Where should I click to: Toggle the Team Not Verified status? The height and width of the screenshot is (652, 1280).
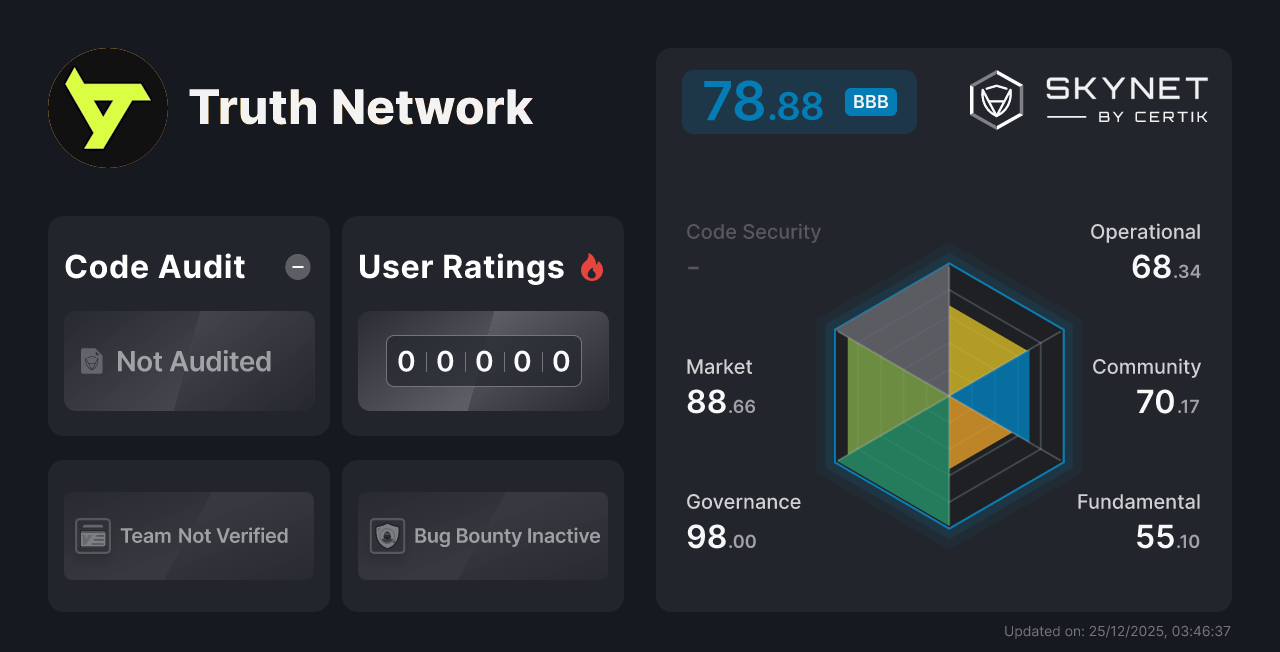(188, 536)
